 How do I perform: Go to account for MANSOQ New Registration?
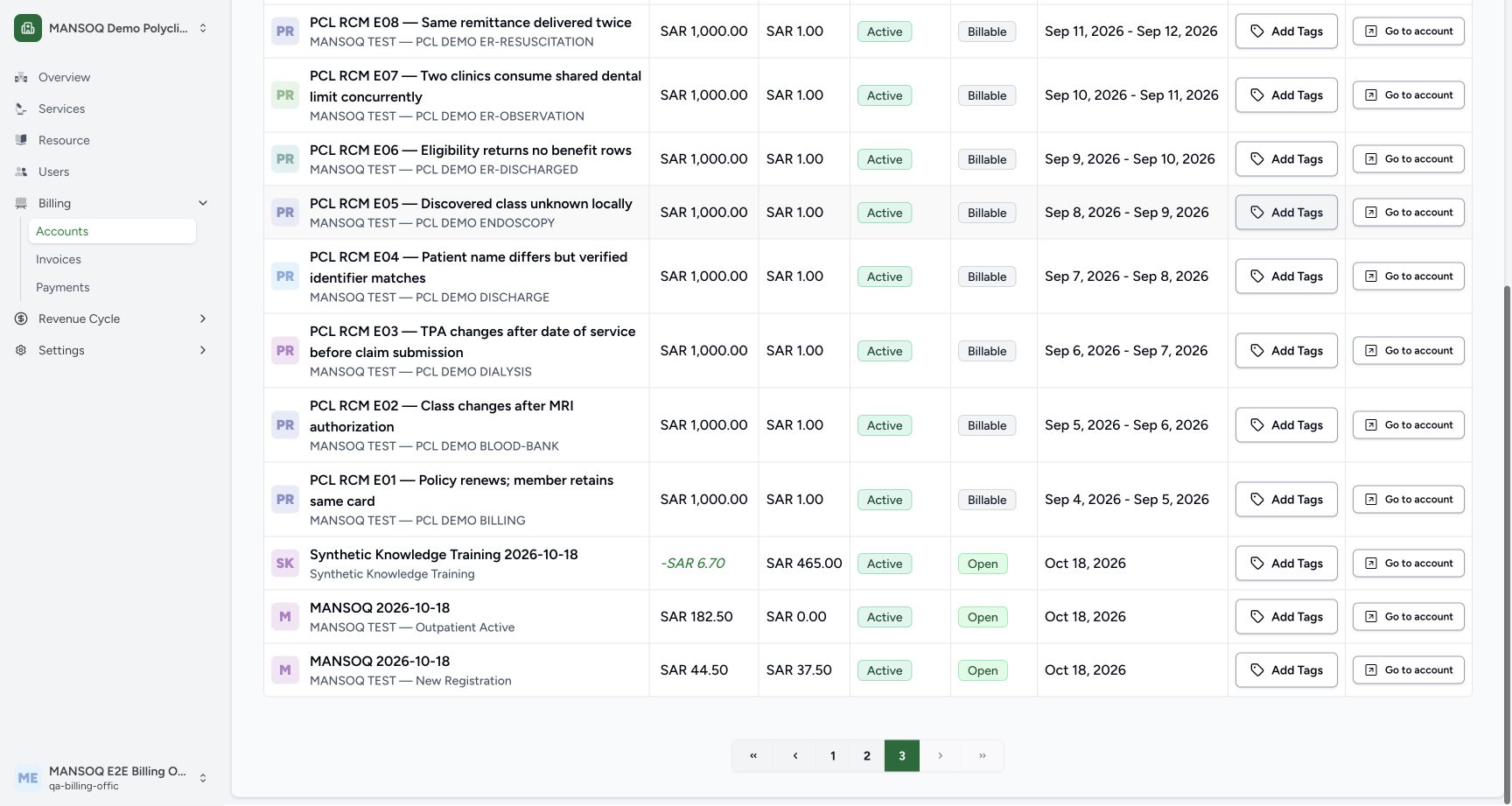(x=1409, y=670)
